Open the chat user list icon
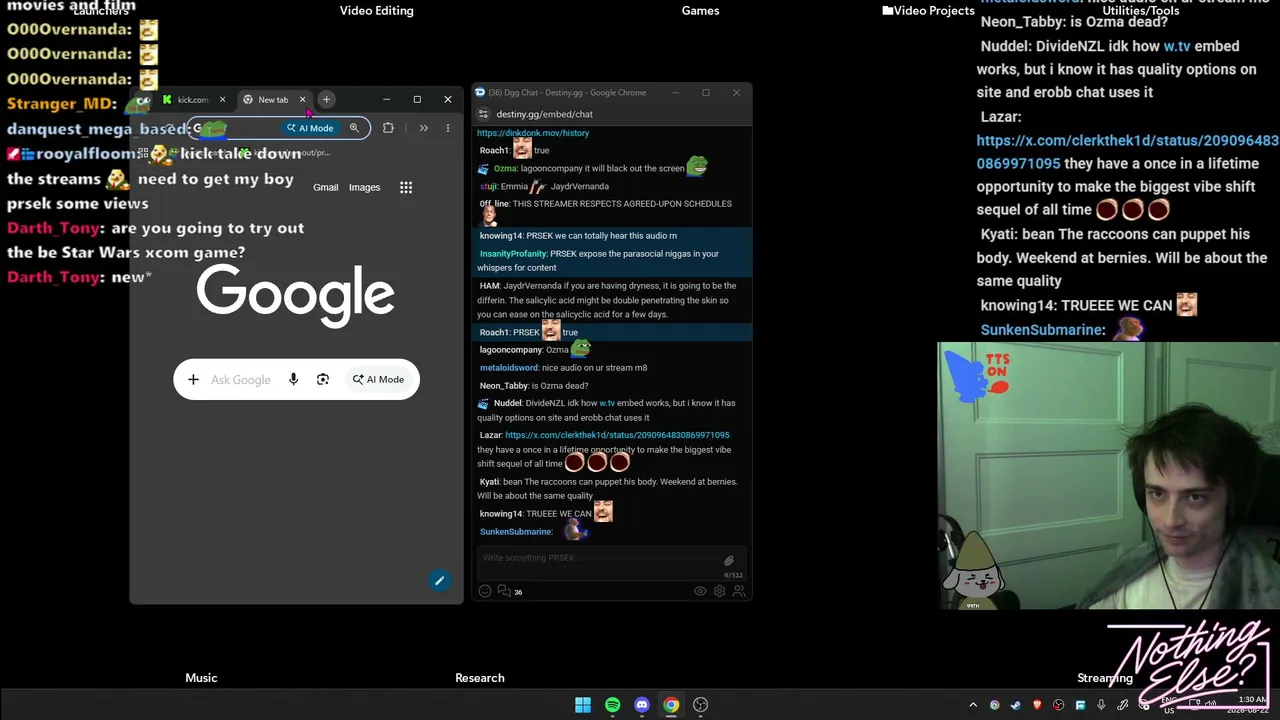The image size is (1280, 720). click(739, 592)
